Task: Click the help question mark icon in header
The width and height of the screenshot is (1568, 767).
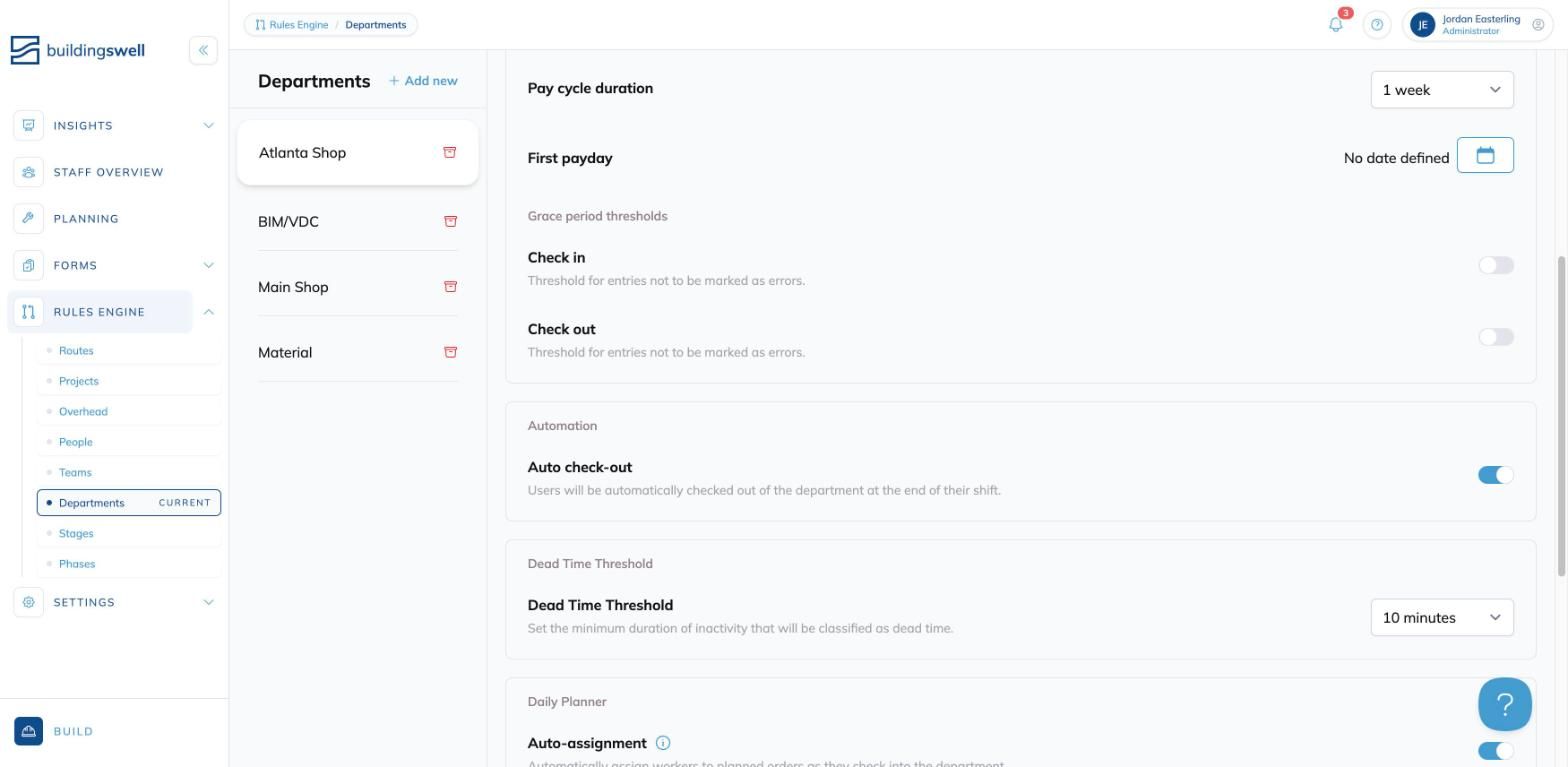Action: click(1377, 25)
